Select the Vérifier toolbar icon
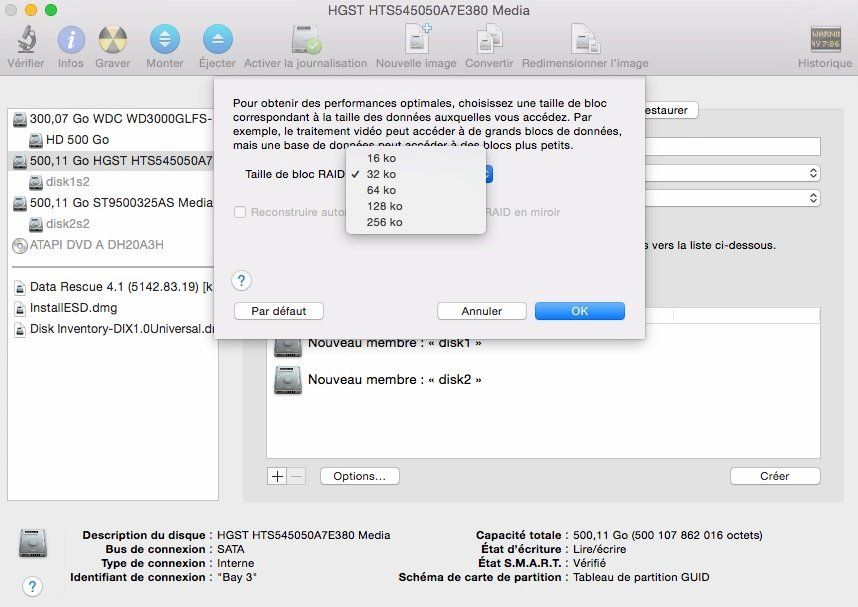Image resolution: width=858 pixels, height=607 pixels. [25, 42]
